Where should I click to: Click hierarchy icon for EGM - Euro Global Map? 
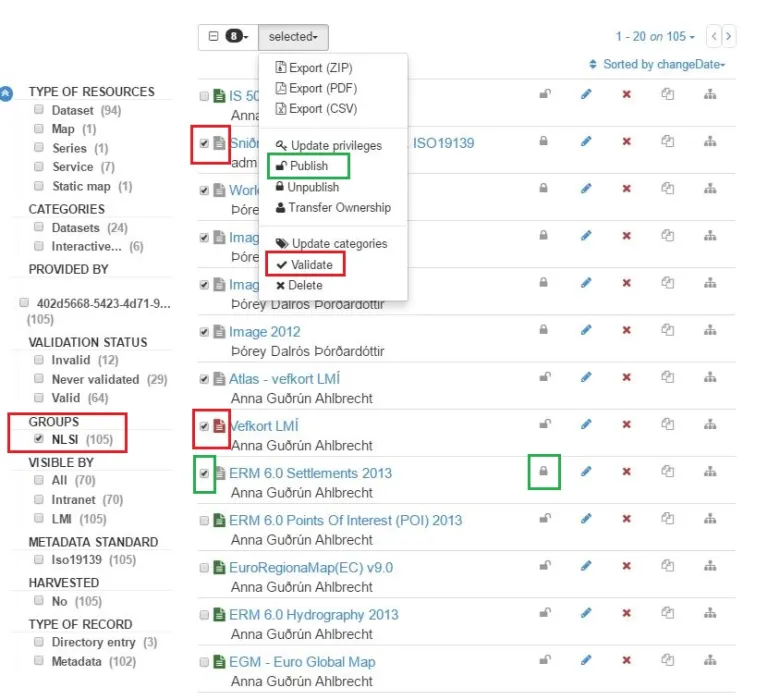710,660
